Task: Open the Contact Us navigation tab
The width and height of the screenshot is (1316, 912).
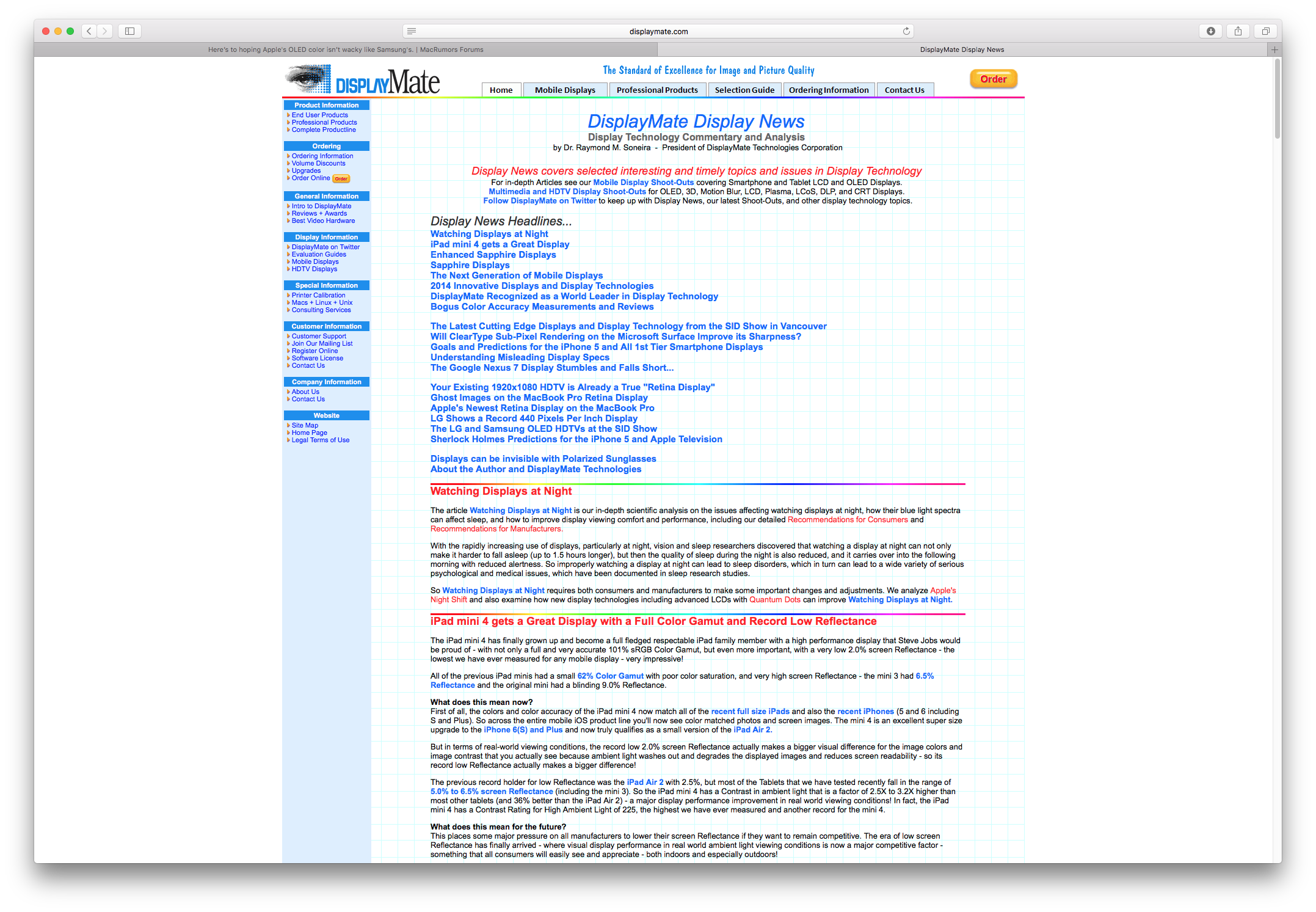Action: pyautogui.click(x=904, y=90)
